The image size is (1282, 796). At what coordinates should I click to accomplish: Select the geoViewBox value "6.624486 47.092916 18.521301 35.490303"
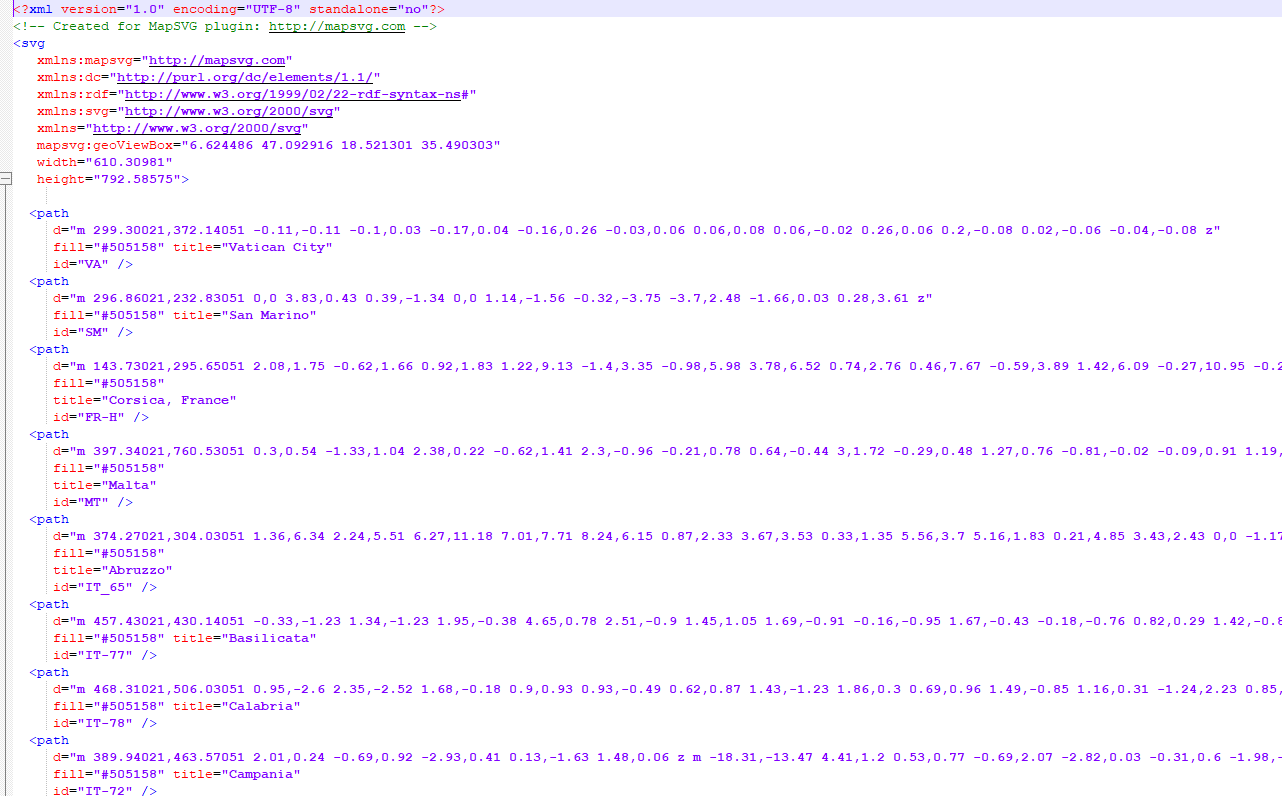point(341,145)
